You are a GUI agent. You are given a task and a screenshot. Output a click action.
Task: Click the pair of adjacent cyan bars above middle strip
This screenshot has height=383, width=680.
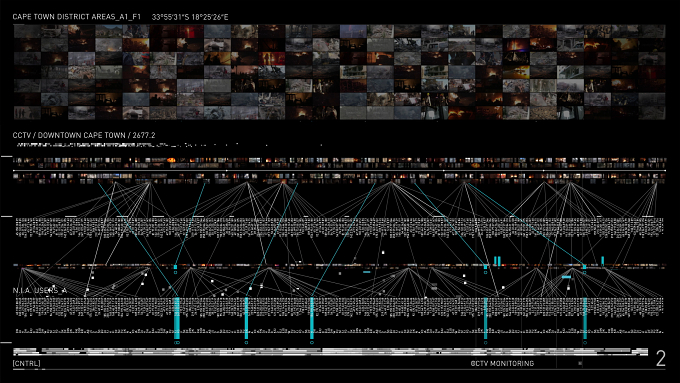497,261
